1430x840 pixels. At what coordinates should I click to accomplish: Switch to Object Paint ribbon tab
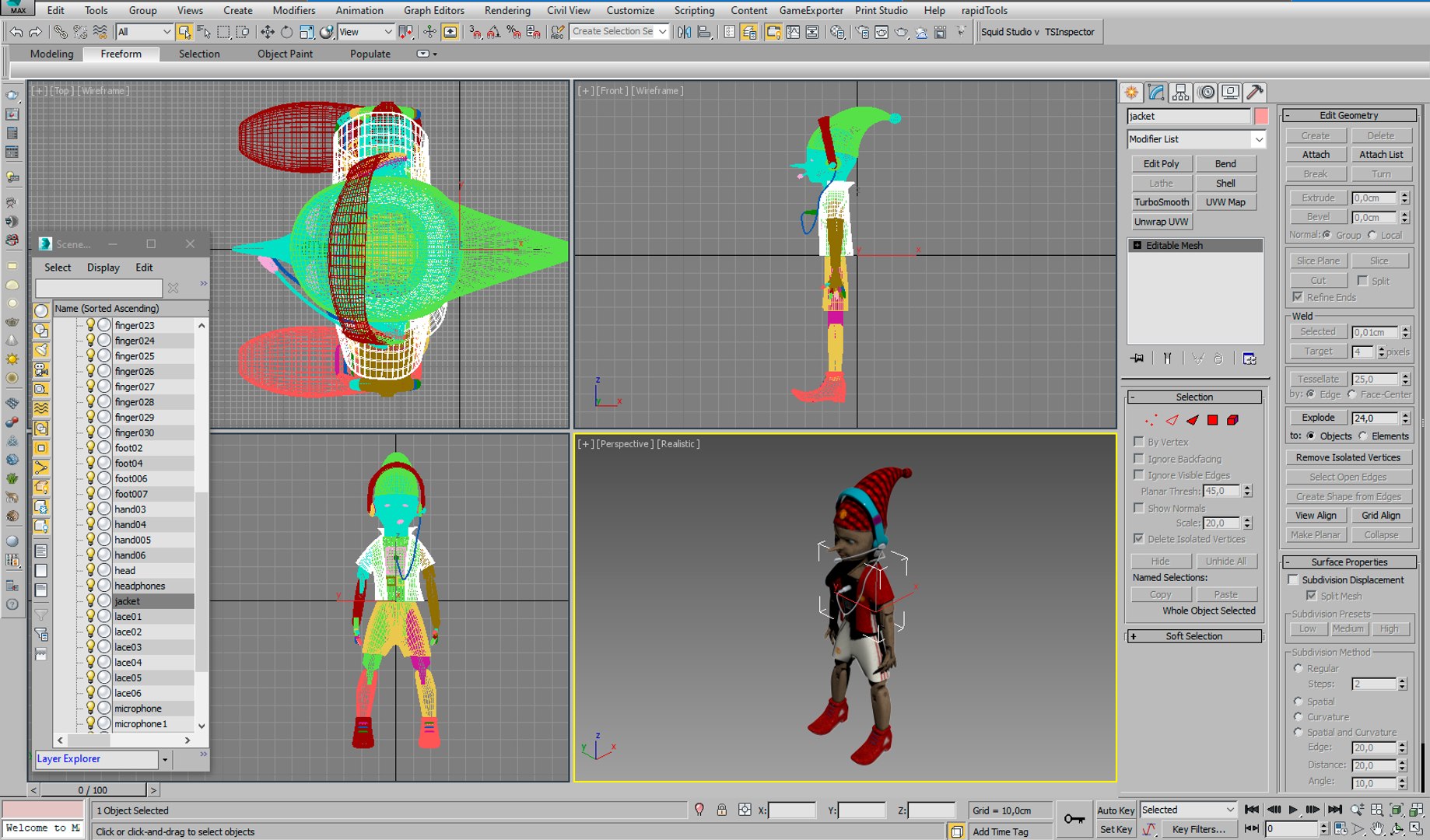tap(285, 54)
